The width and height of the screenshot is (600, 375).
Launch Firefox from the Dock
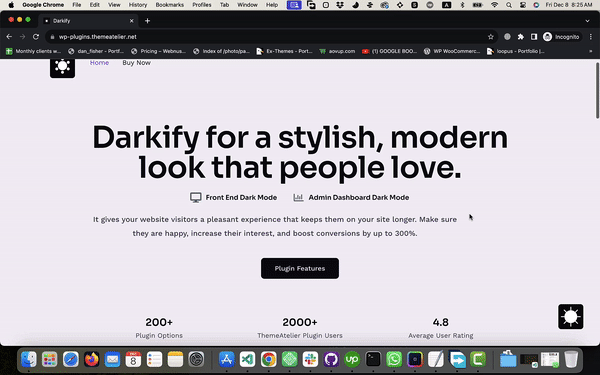click(x=91, y=359)
